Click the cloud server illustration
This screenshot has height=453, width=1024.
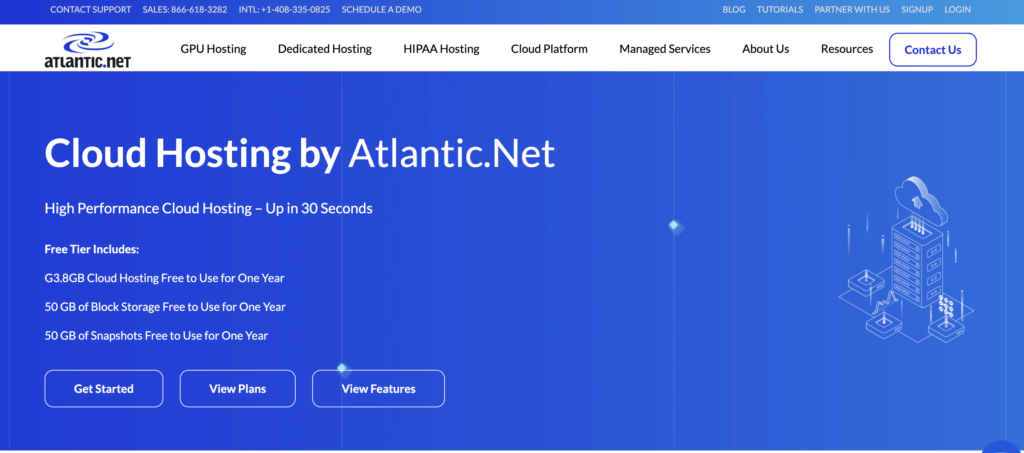click(906, 259)
